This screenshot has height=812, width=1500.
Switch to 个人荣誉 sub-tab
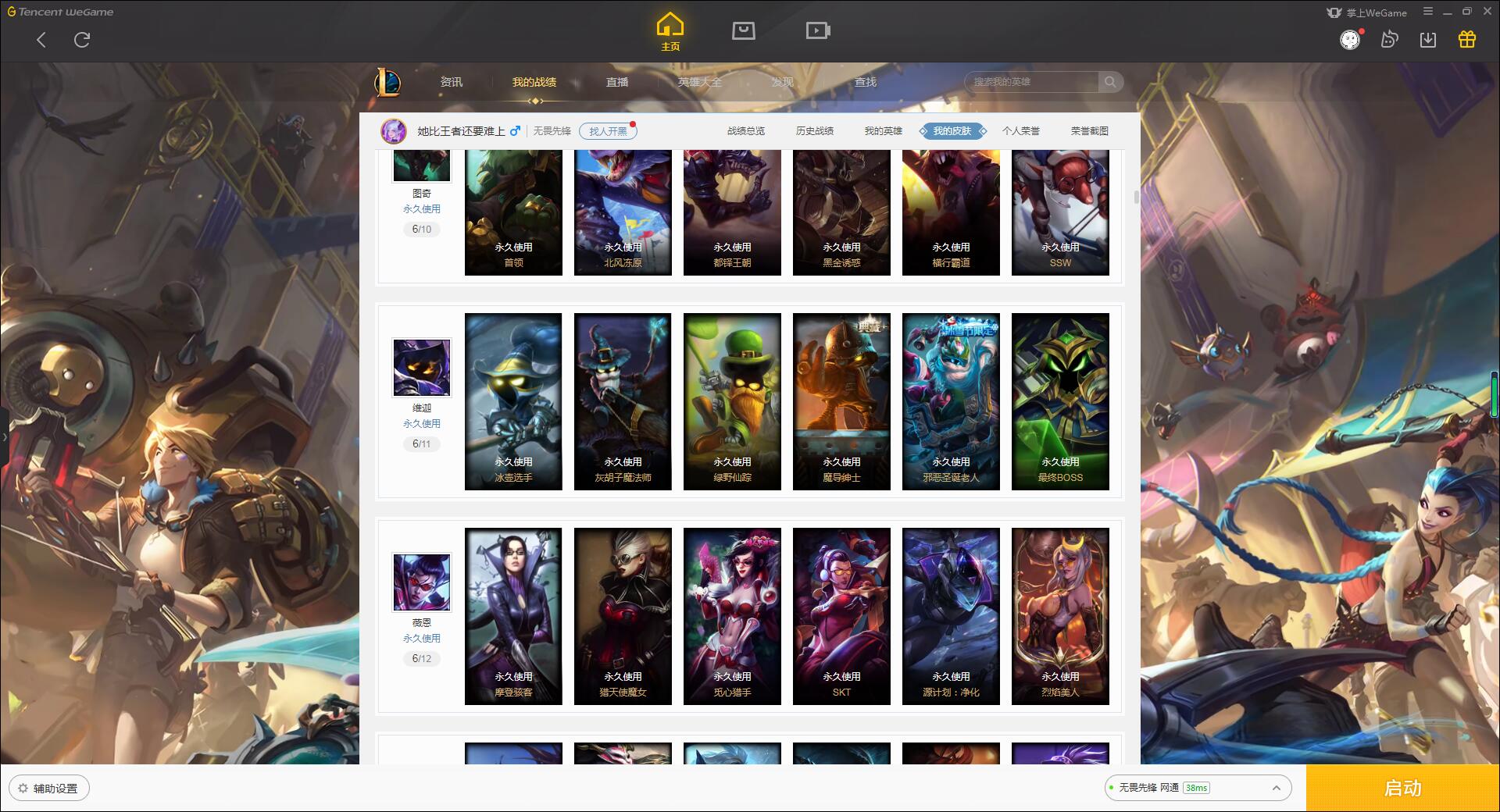click(x=1021, y=131)
